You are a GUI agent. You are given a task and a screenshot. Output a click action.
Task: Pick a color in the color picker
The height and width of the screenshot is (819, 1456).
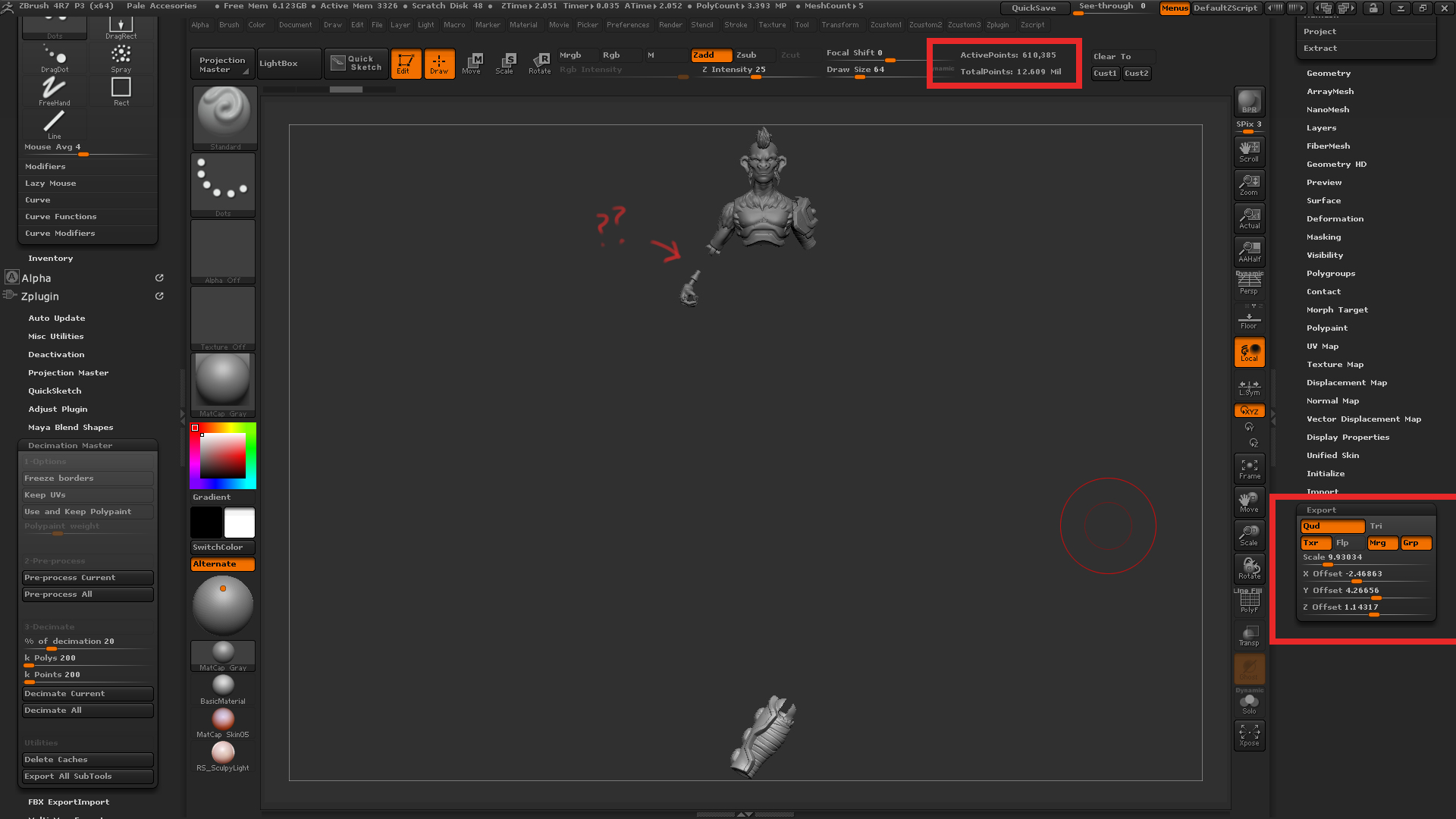(x=223, y=456)
